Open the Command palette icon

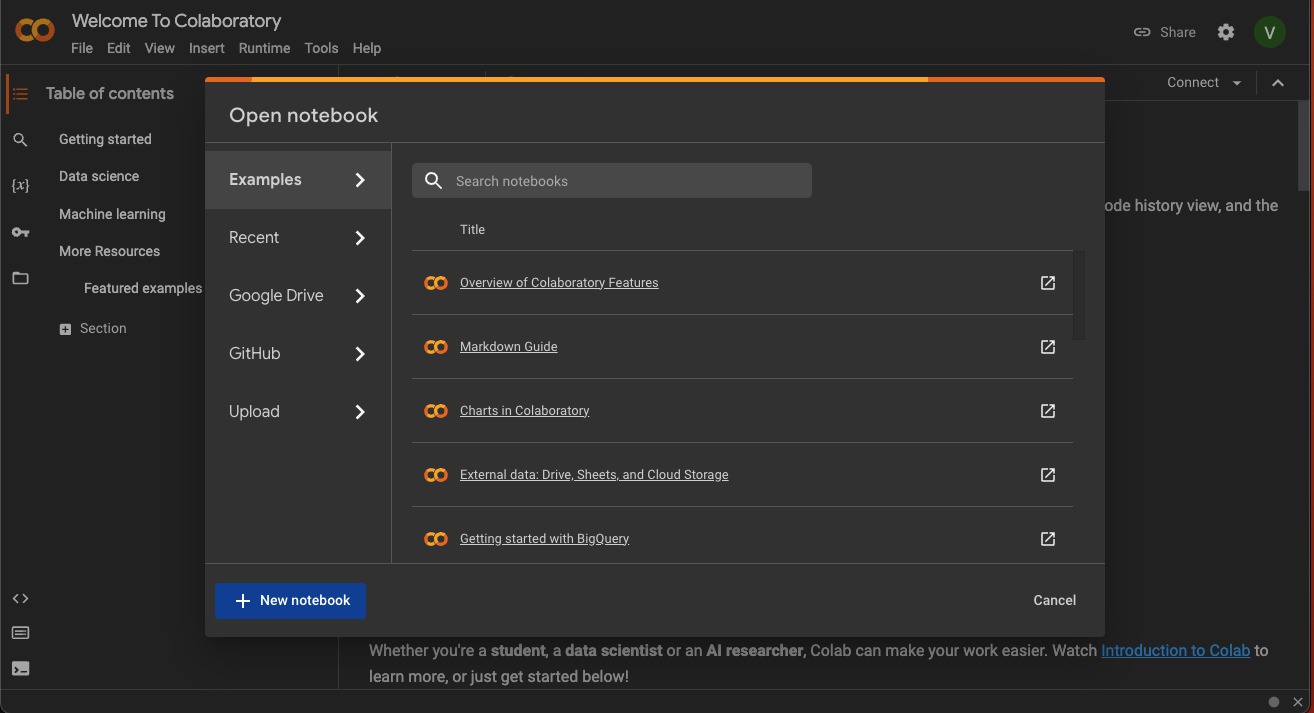coord(20,633)
